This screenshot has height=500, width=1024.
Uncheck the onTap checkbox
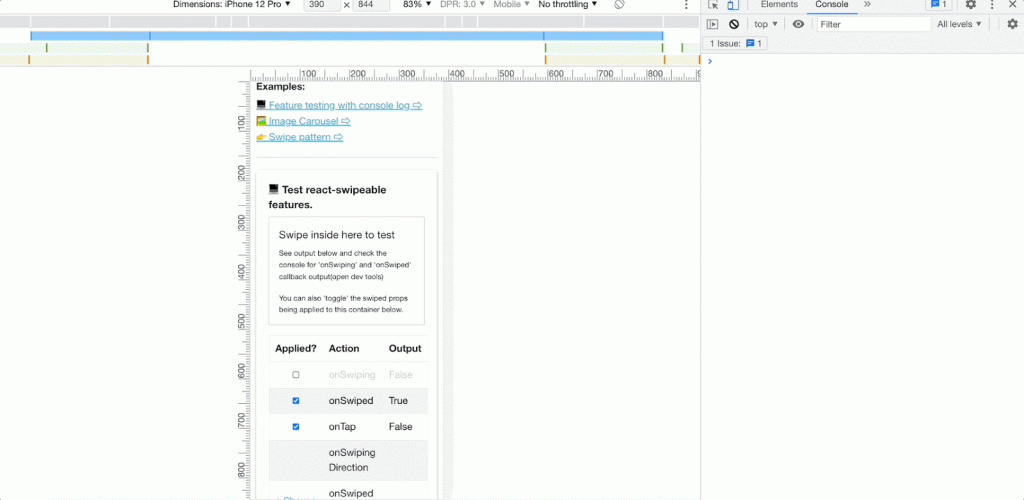pyautogui.click(x=296, y=427)
